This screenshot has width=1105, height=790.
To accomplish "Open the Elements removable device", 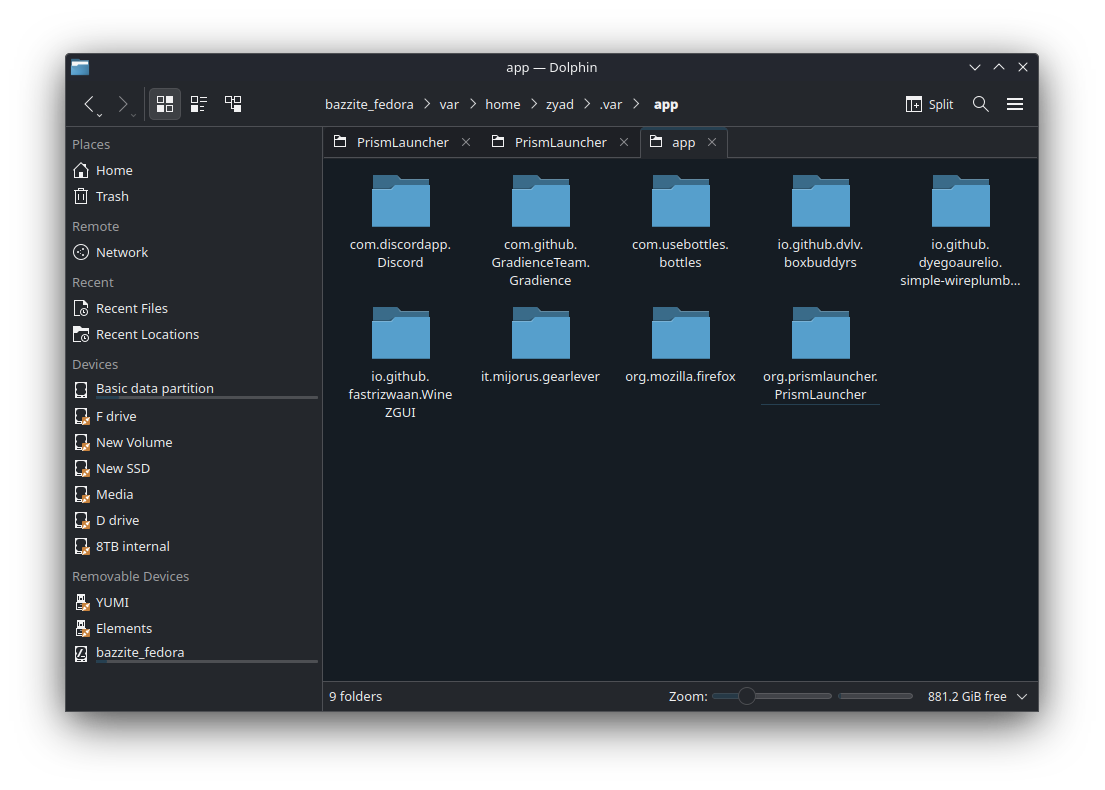I will pos(194,629).
